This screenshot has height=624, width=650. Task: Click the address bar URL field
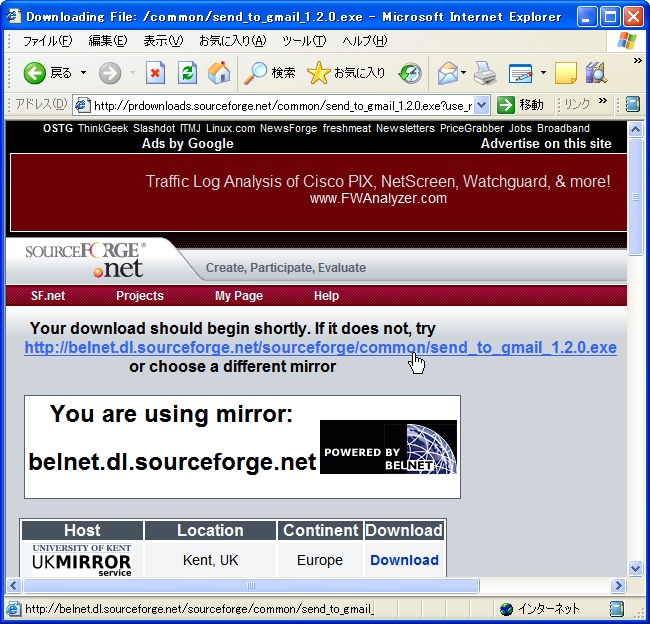pos(283,106)
